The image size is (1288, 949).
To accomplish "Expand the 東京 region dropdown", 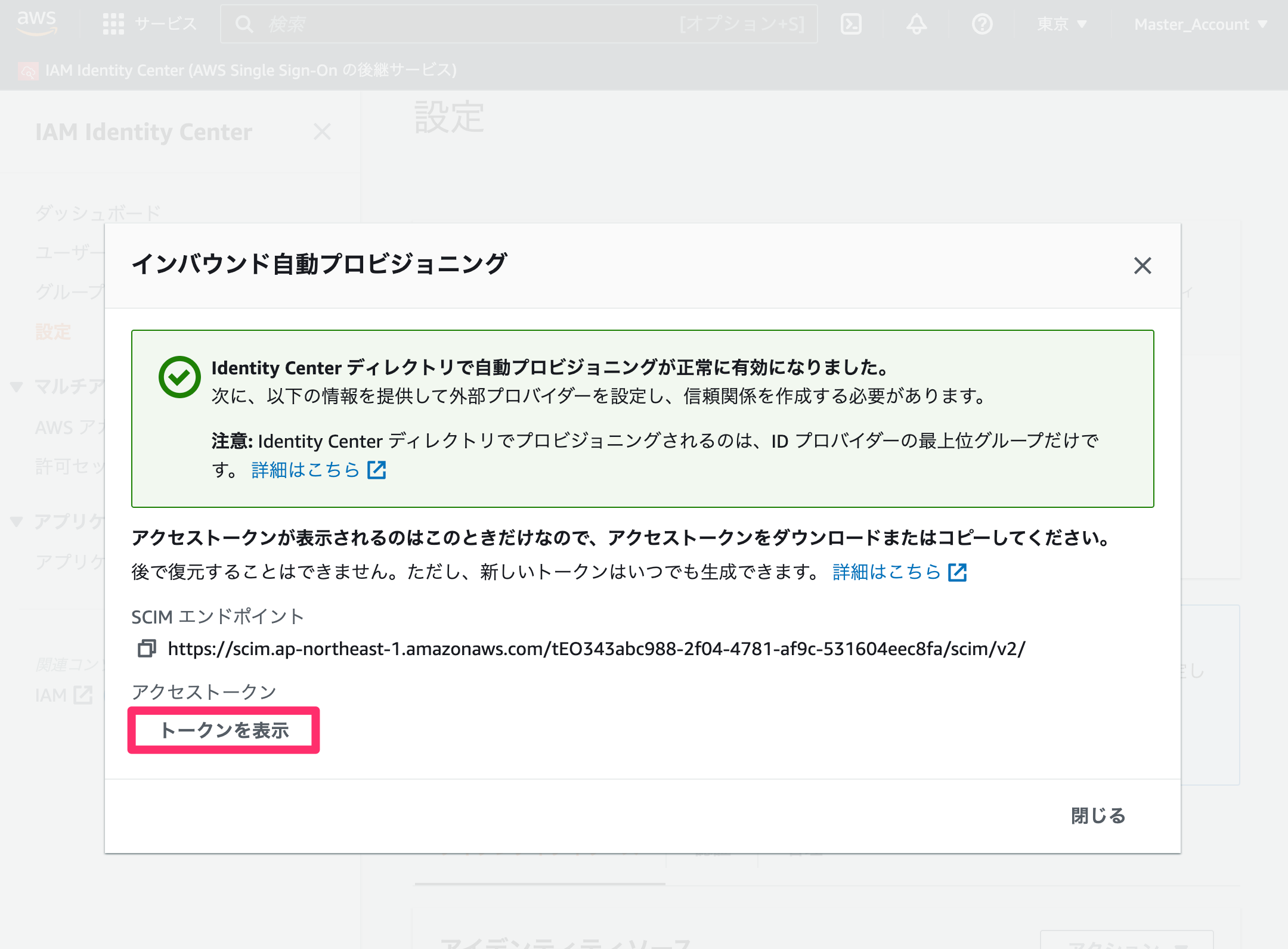I will click(1062, 24).
